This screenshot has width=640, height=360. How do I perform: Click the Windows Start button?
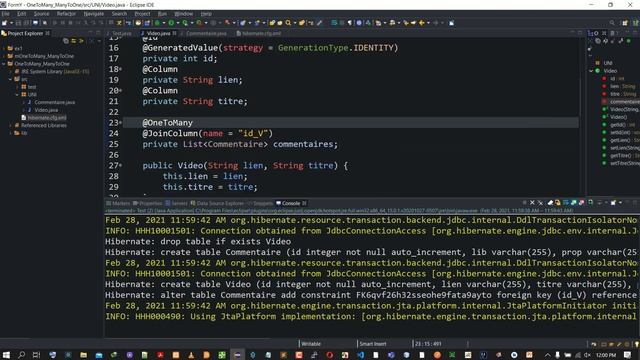6,355
